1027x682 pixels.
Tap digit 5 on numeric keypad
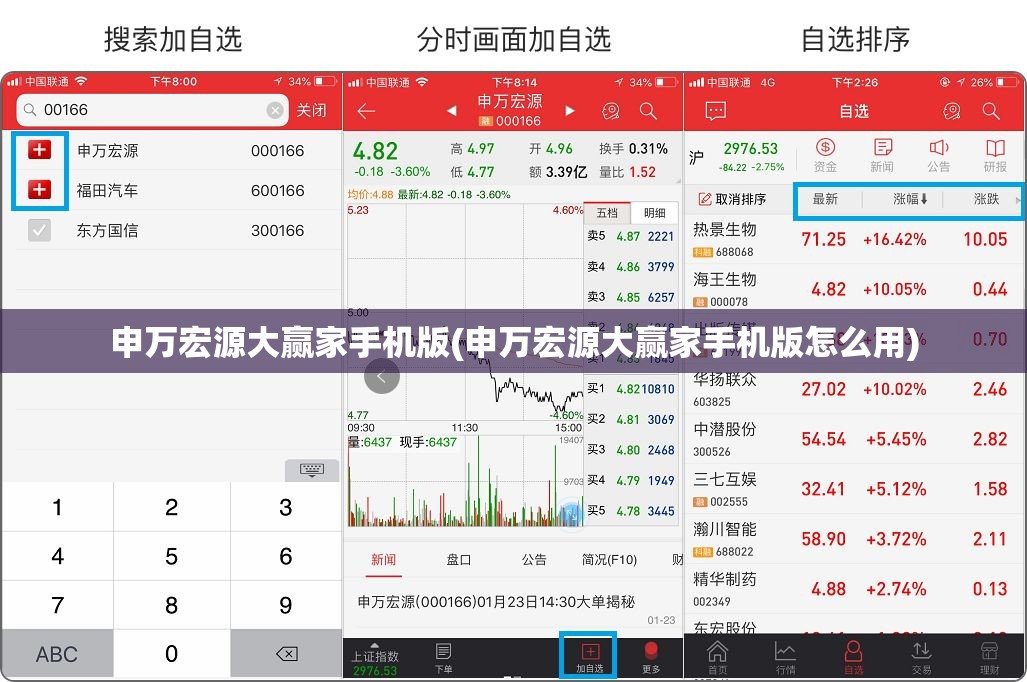172,556
